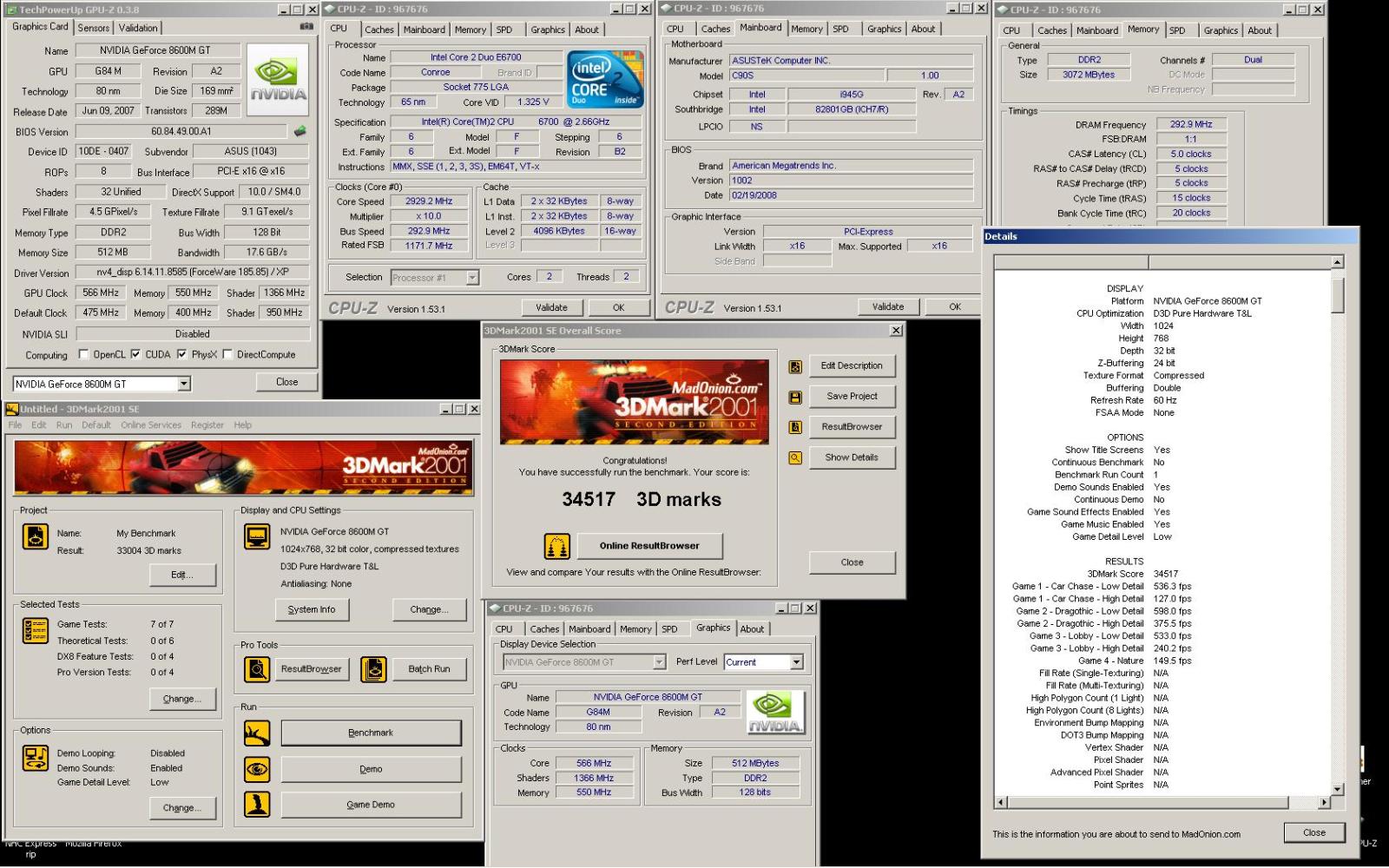The height and width of the screenshot is (868, 1389).
Task: Open the Processor #1 selection dropdown
Action: tap(472, 278)
